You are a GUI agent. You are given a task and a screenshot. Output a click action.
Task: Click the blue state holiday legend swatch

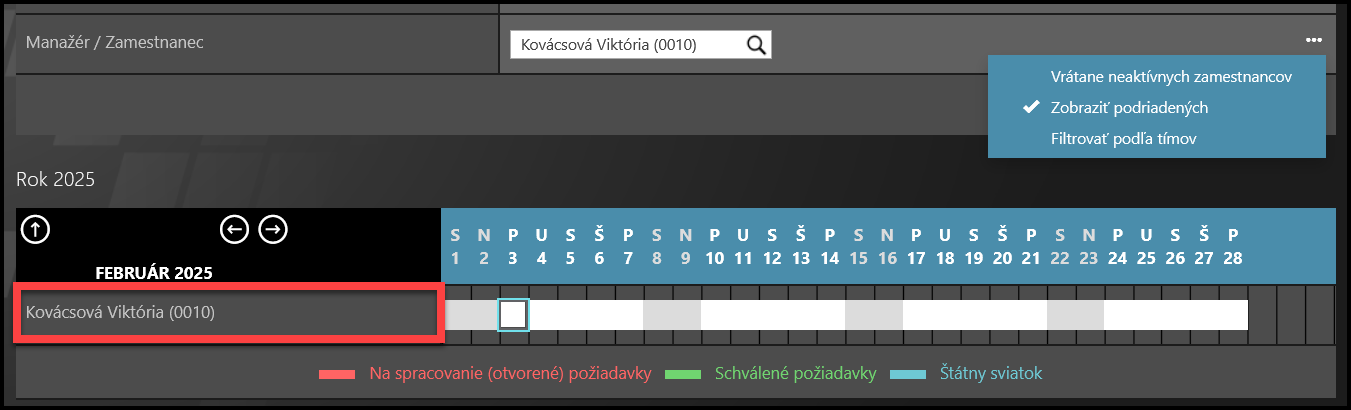tap(910, 374)
